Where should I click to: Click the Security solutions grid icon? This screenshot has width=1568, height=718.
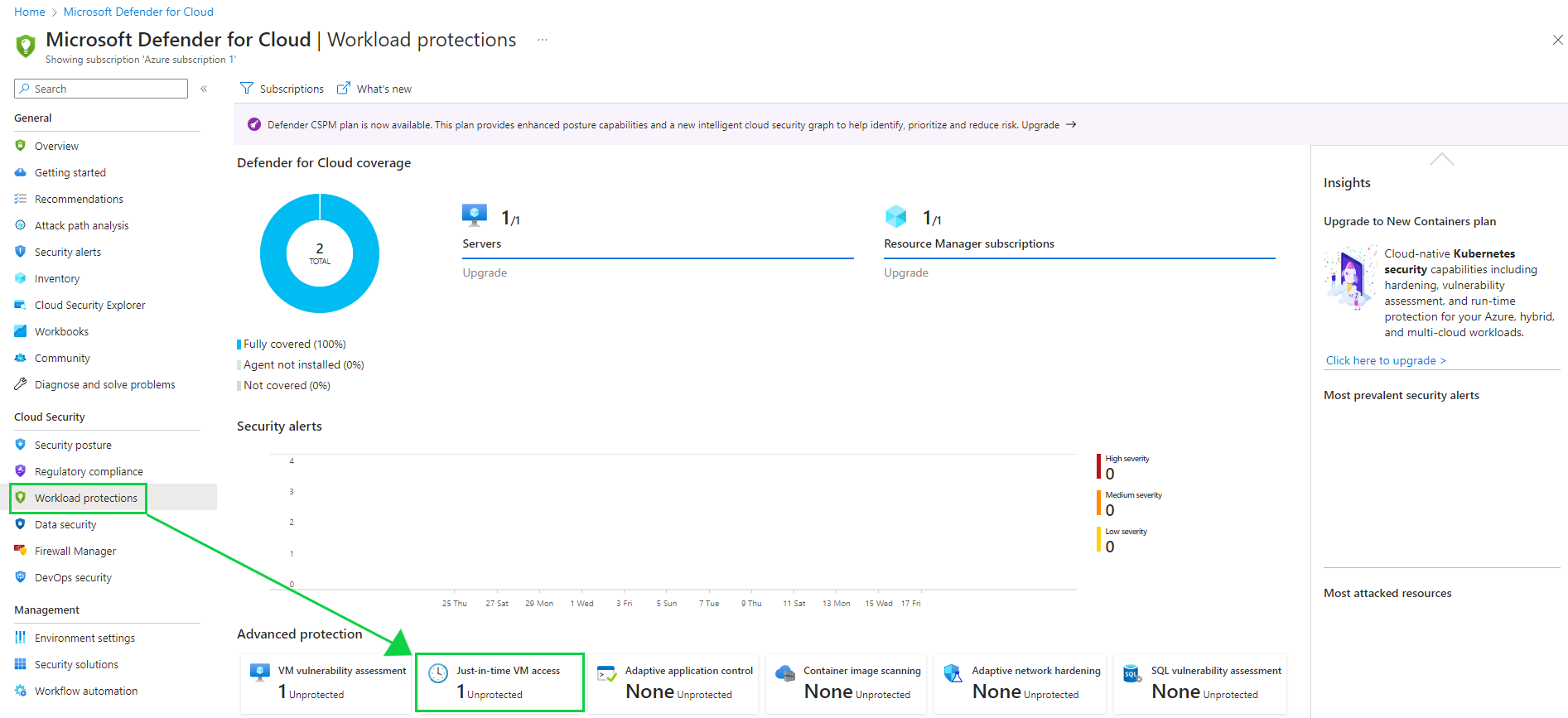pos(21,664)
